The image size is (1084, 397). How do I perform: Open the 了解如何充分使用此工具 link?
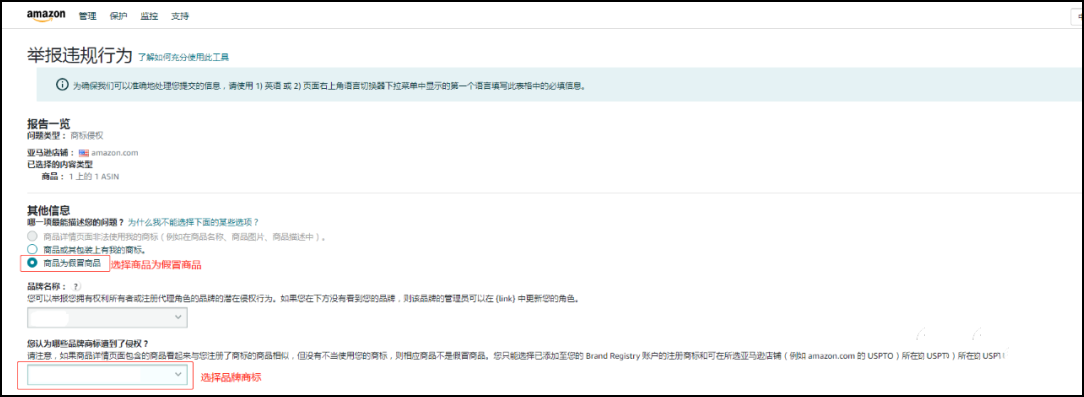click(x=183, y=57)
